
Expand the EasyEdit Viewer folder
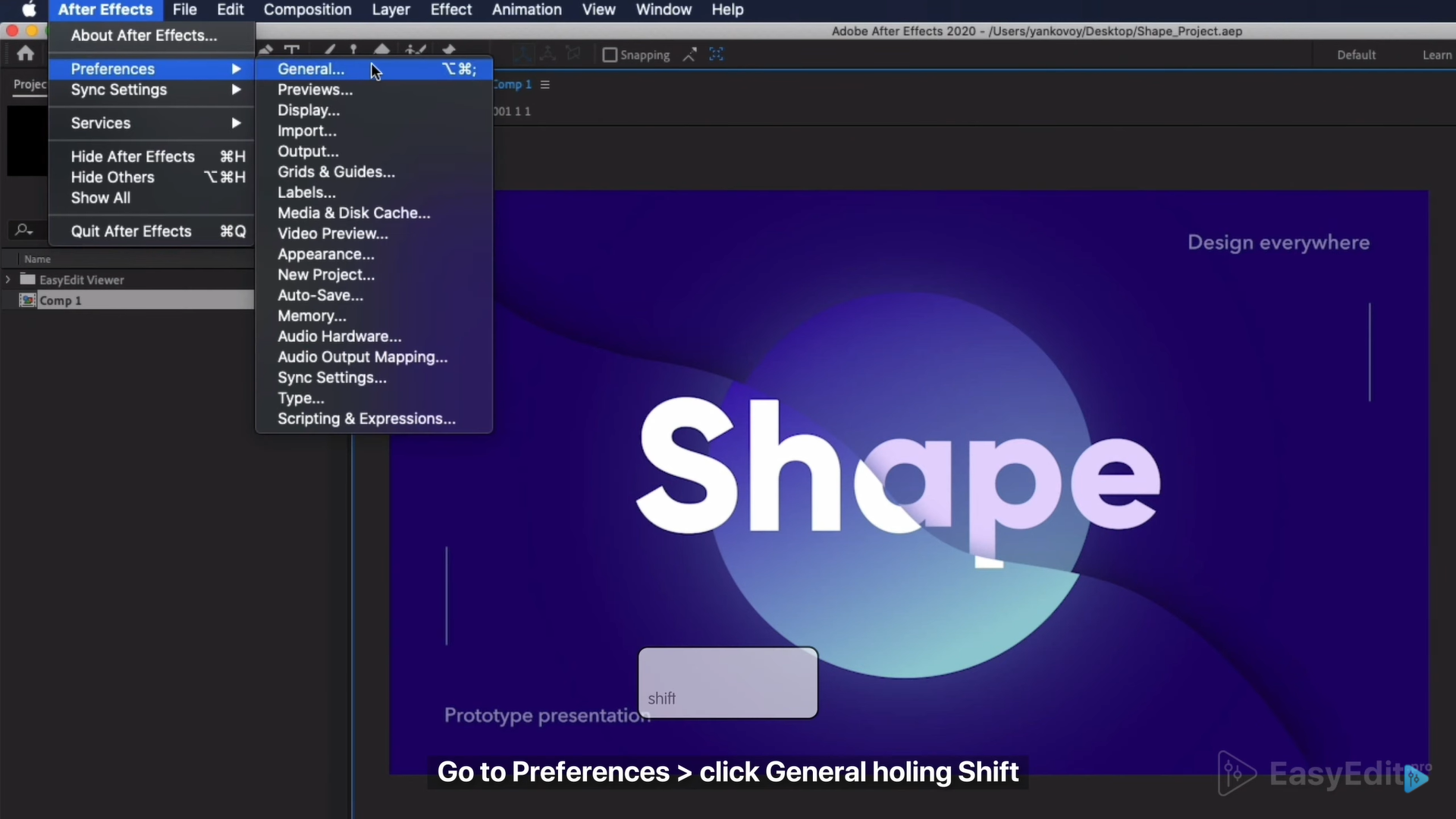pos(8,279)
